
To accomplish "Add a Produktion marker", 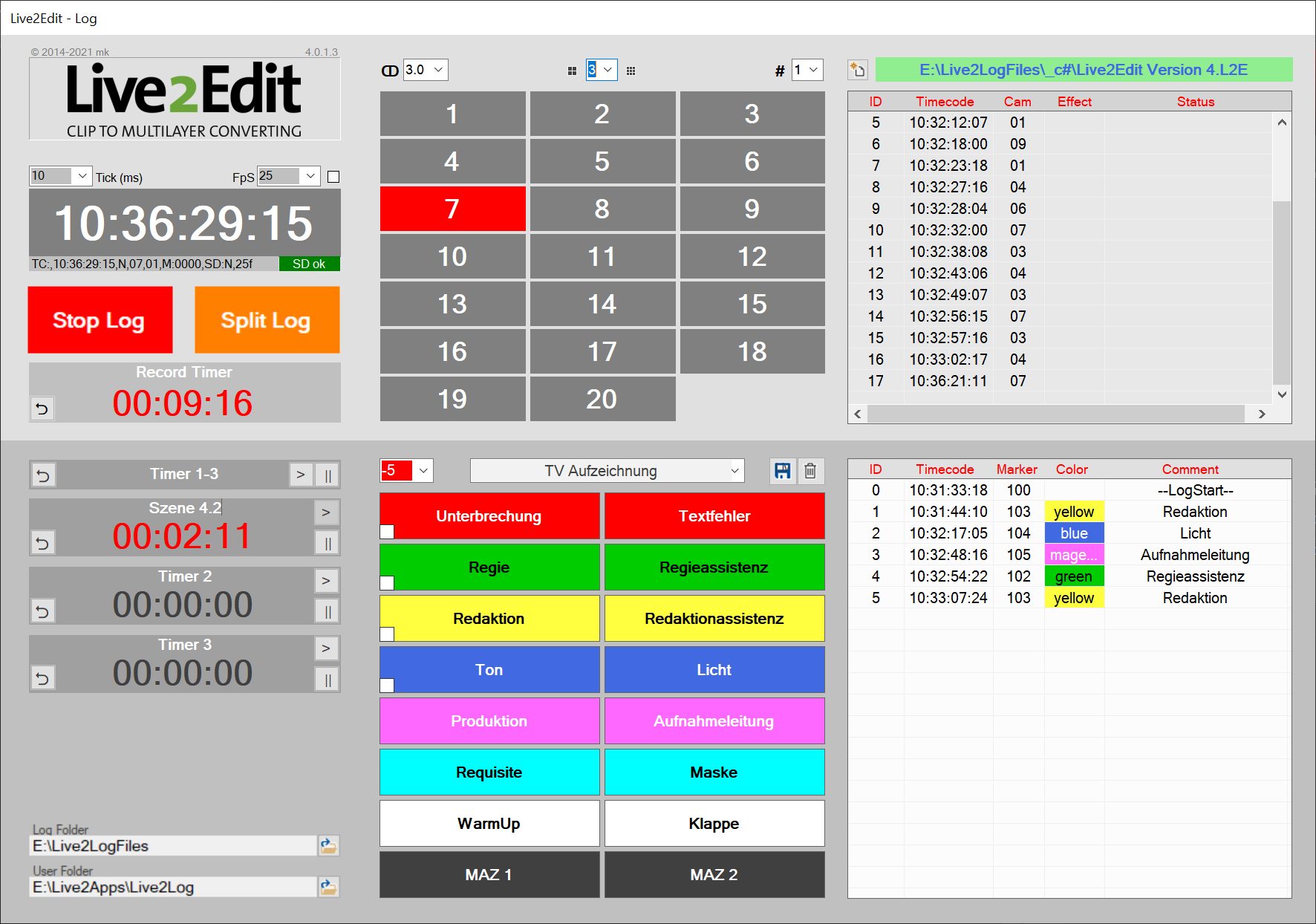I will click(x=489, y=721).
